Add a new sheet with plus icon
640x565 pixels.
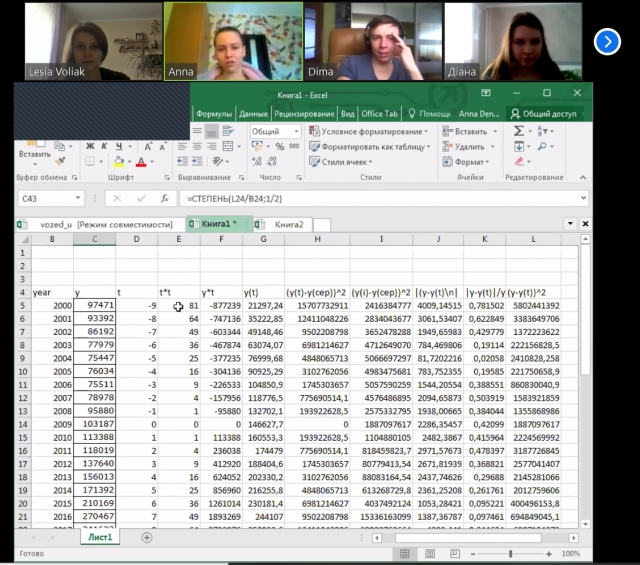(x=147, y=538)
